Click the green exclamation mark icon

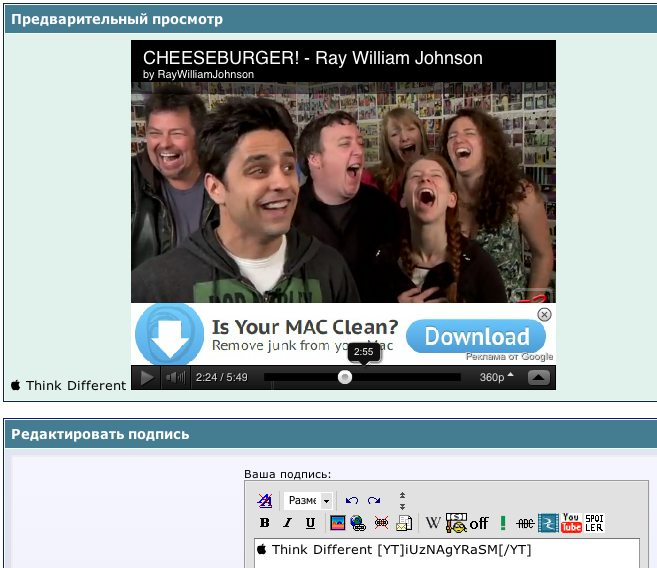[503, 523]
